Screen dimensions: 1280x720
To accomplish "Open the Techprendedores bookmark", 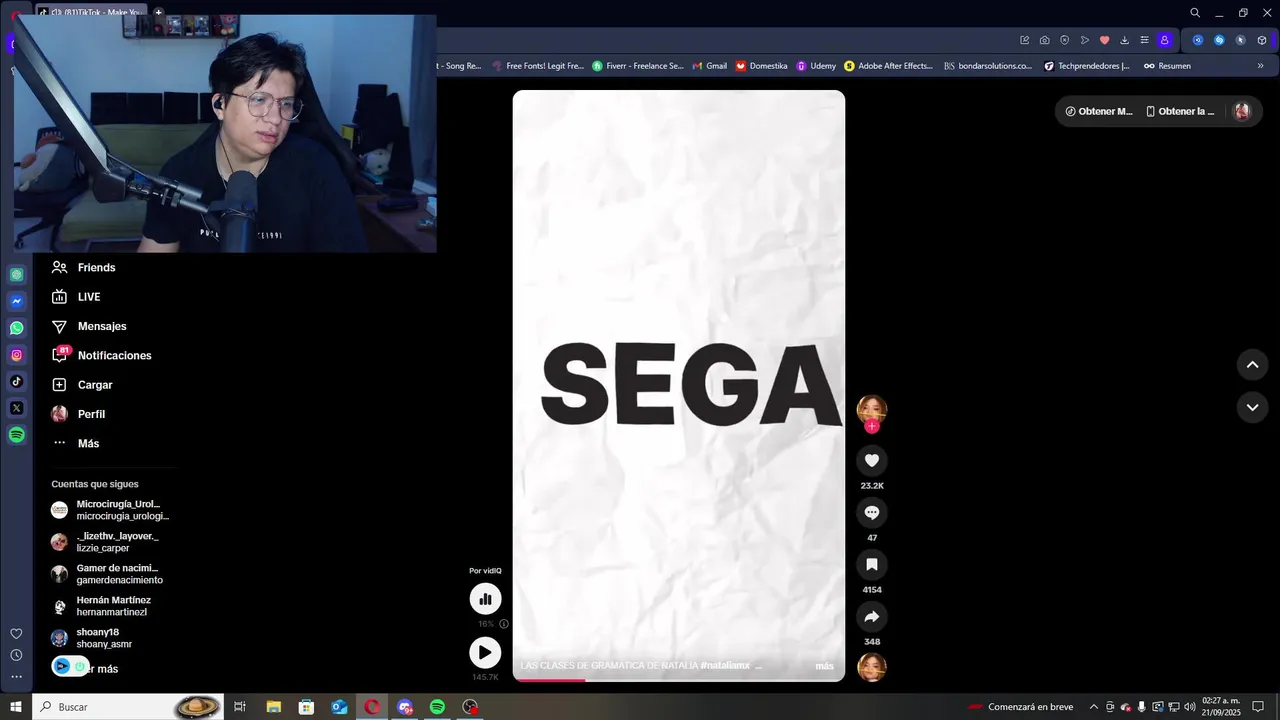I will click(1086, 66).
